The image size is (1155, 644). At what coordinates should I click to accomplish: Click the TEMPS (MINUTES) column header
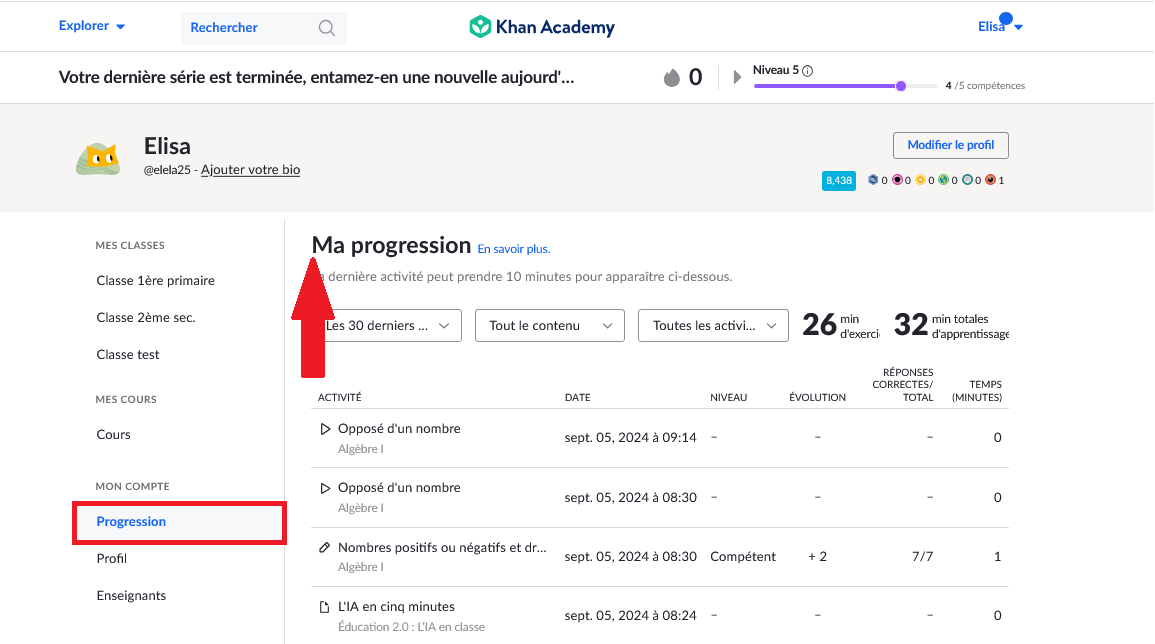click(977, 391)
